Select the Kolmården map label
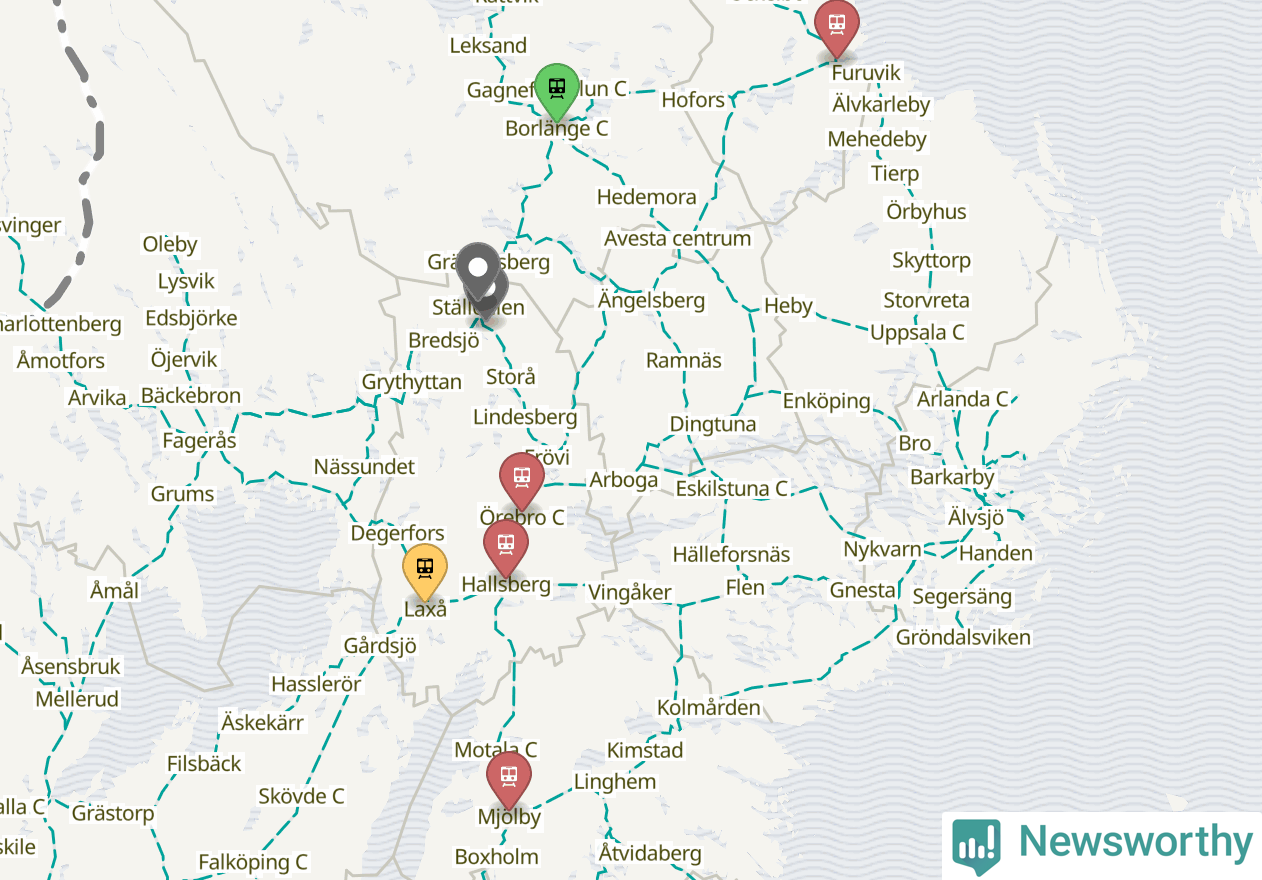Image resolution: width=1262 pixels, height=880 pixels. 708,707
